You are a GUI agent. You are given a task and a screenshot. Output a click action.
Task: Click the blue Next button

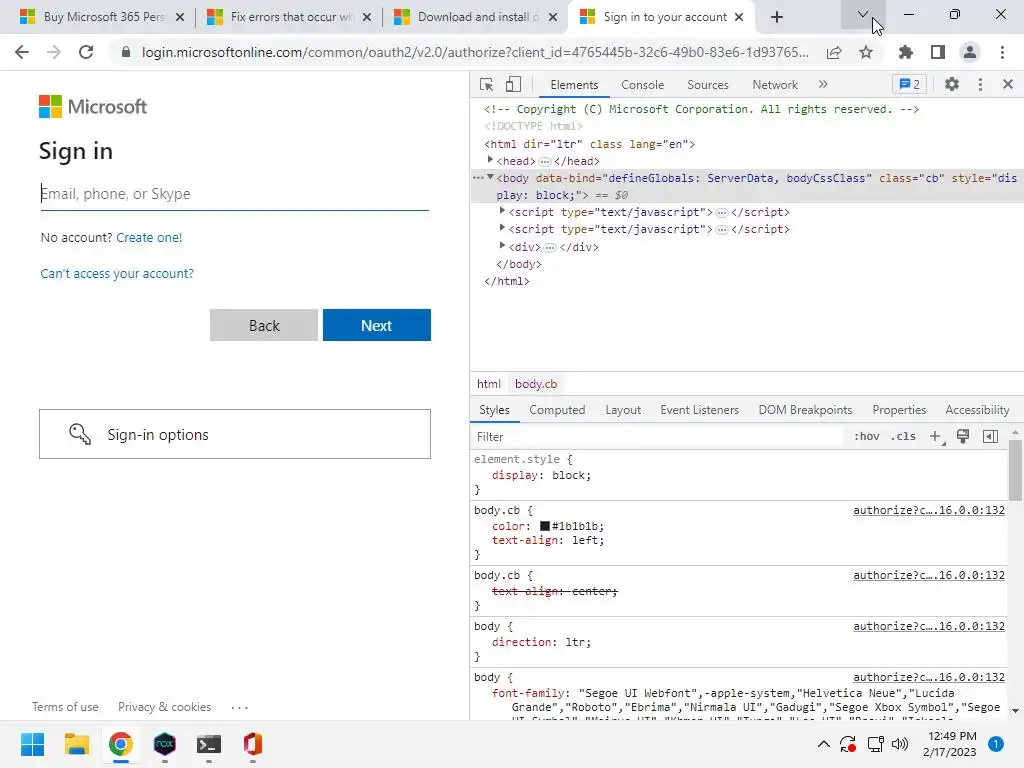pos(377,325)
